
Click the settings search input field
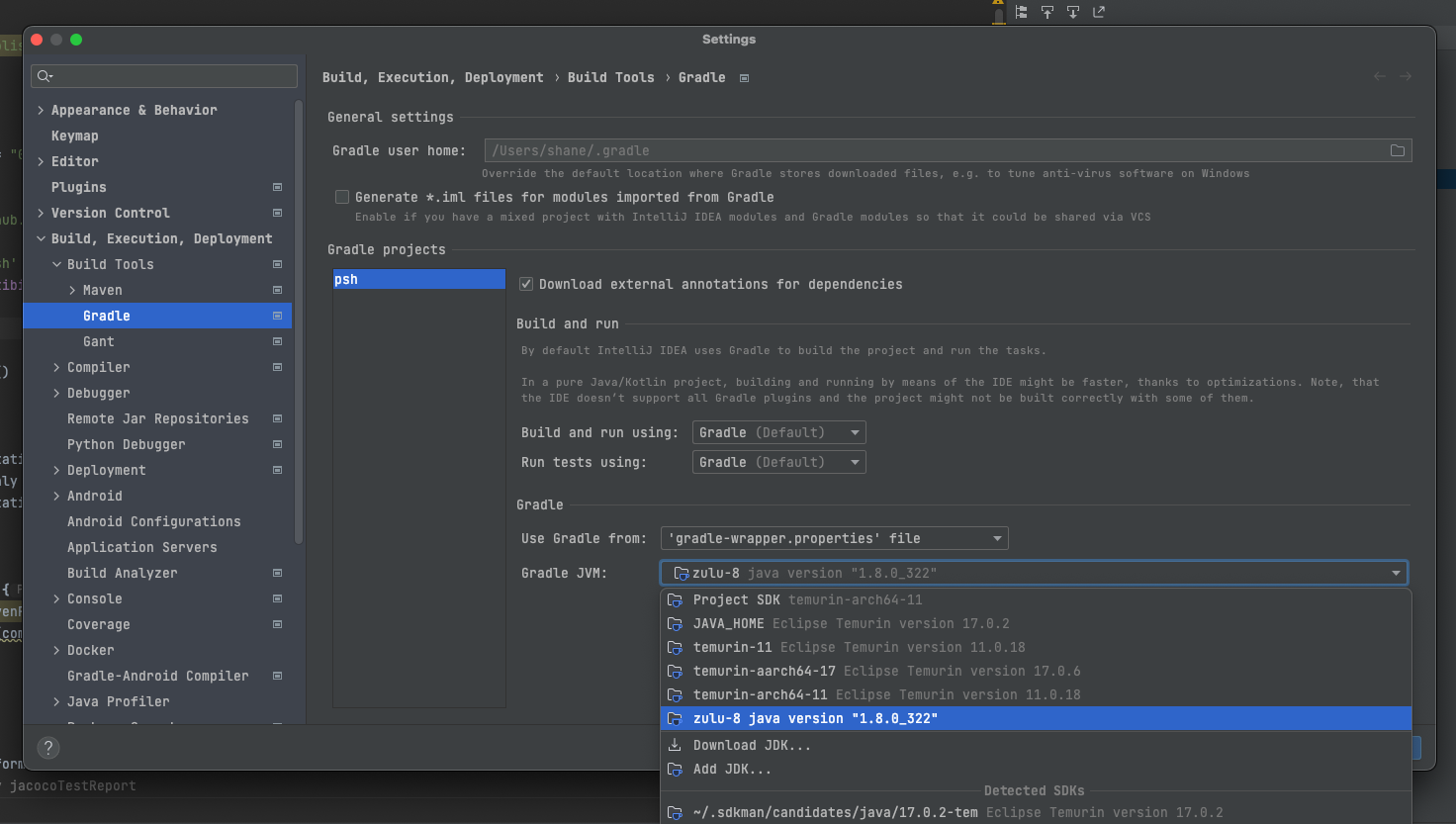pyautogui.click(x=164, y=76)
